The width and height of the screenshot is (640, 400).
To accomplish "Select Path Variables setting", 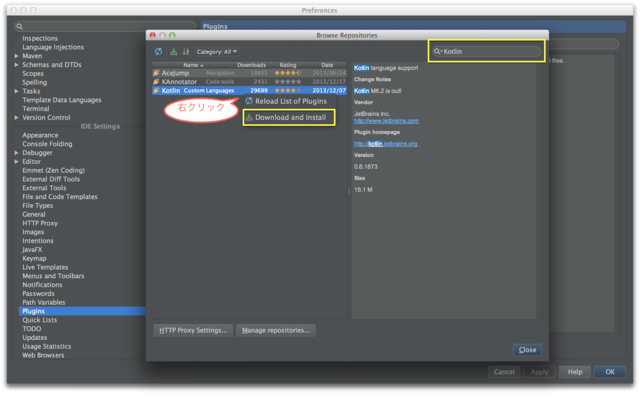I will (x=44, y=302).
